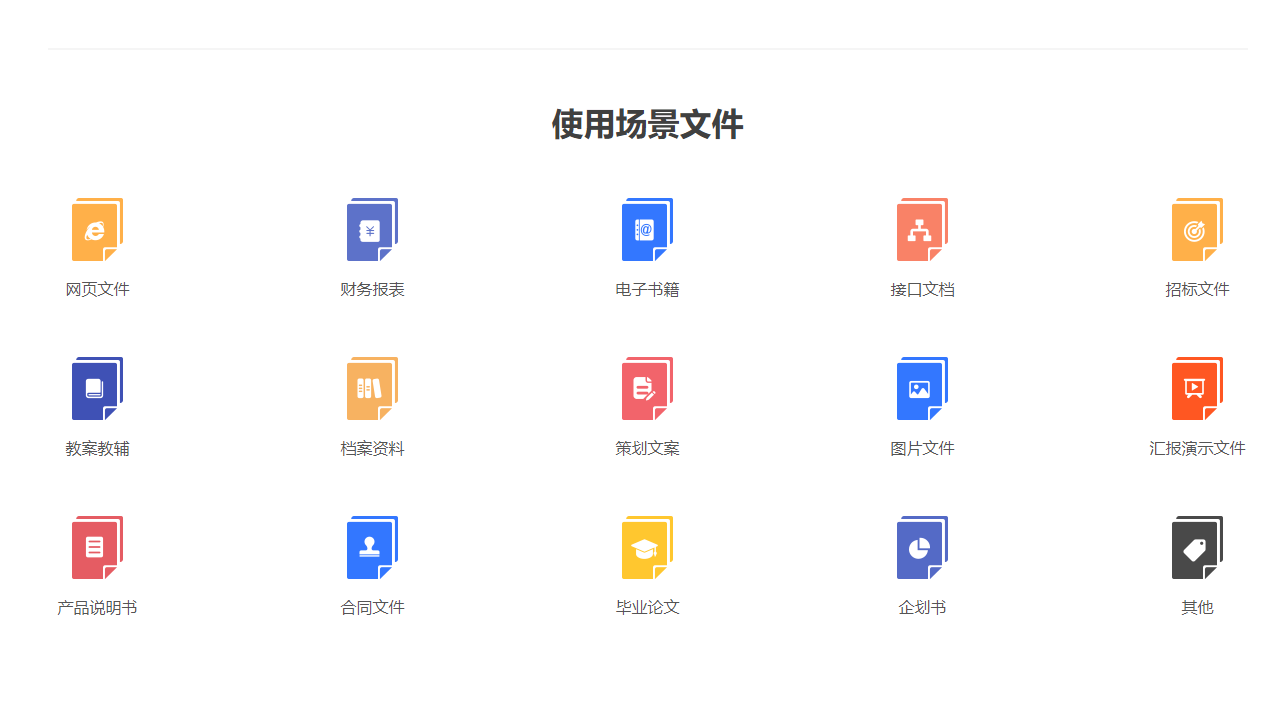Open the 其他 other category icon

1195,547
